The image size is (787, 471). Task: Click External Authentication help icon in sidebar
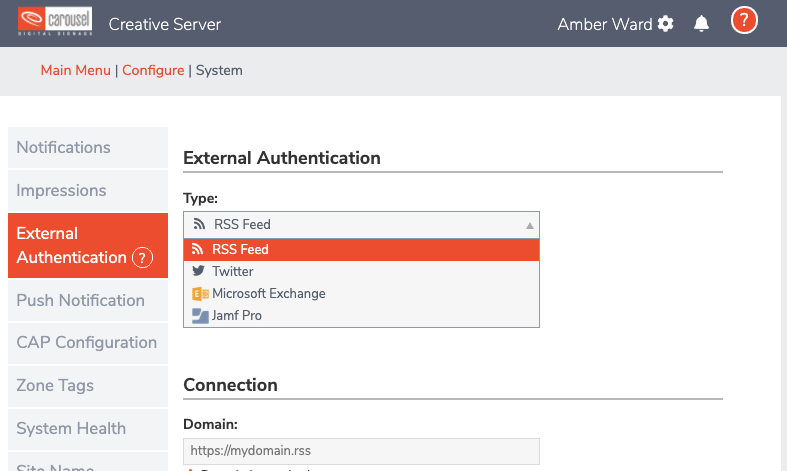142,258
